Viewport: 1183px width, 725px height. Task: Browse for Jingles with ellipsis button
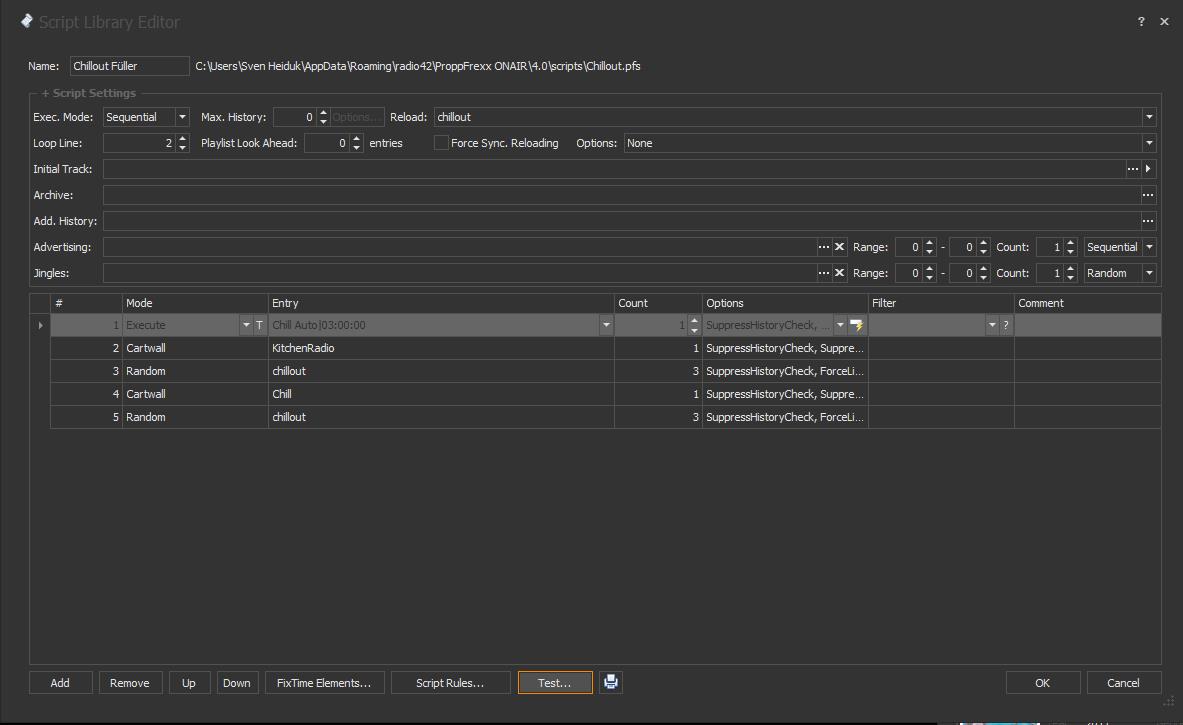[824, 273]
